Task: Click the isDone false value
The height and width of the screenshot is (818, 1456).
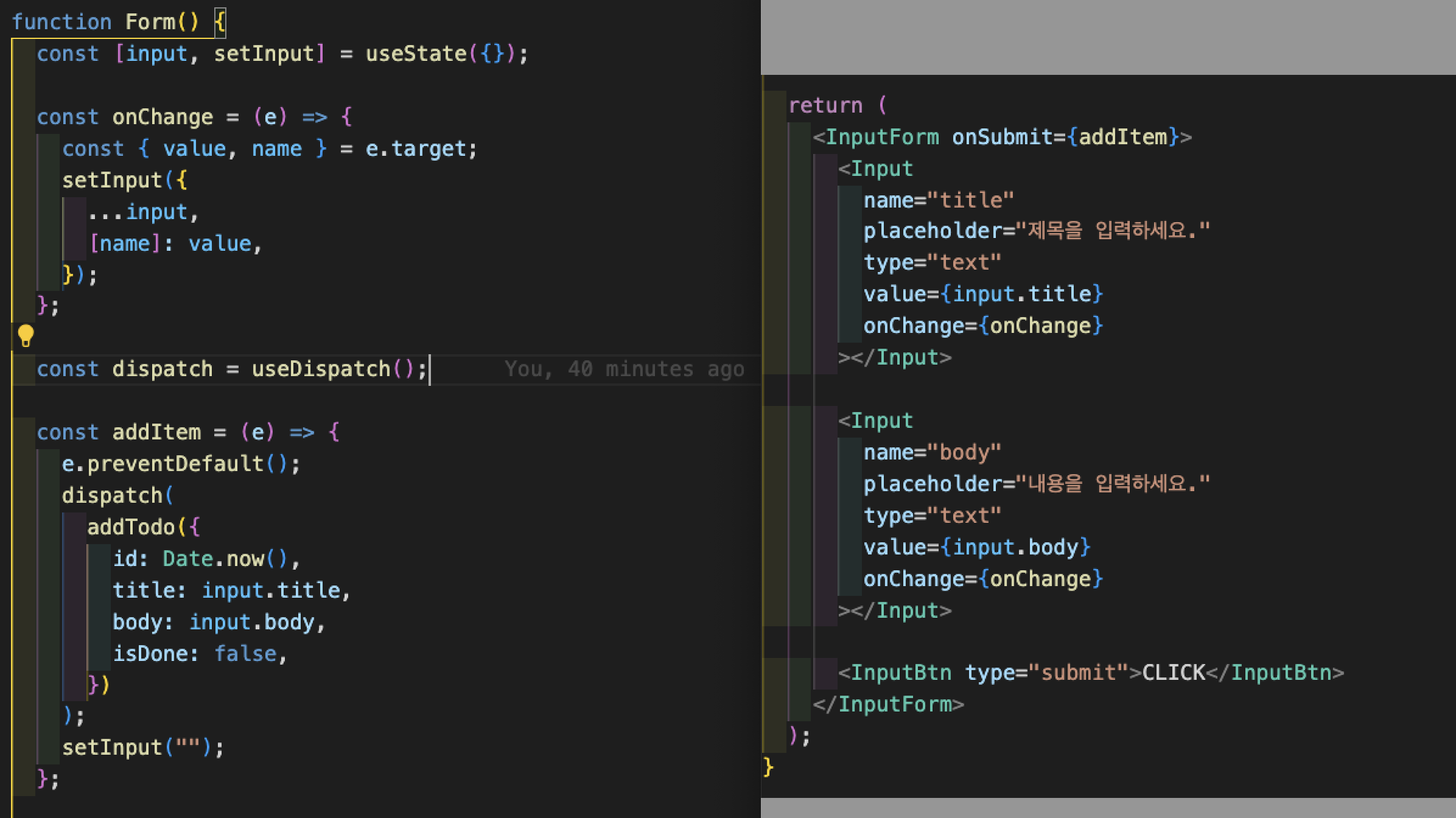Action: point(245,654)
